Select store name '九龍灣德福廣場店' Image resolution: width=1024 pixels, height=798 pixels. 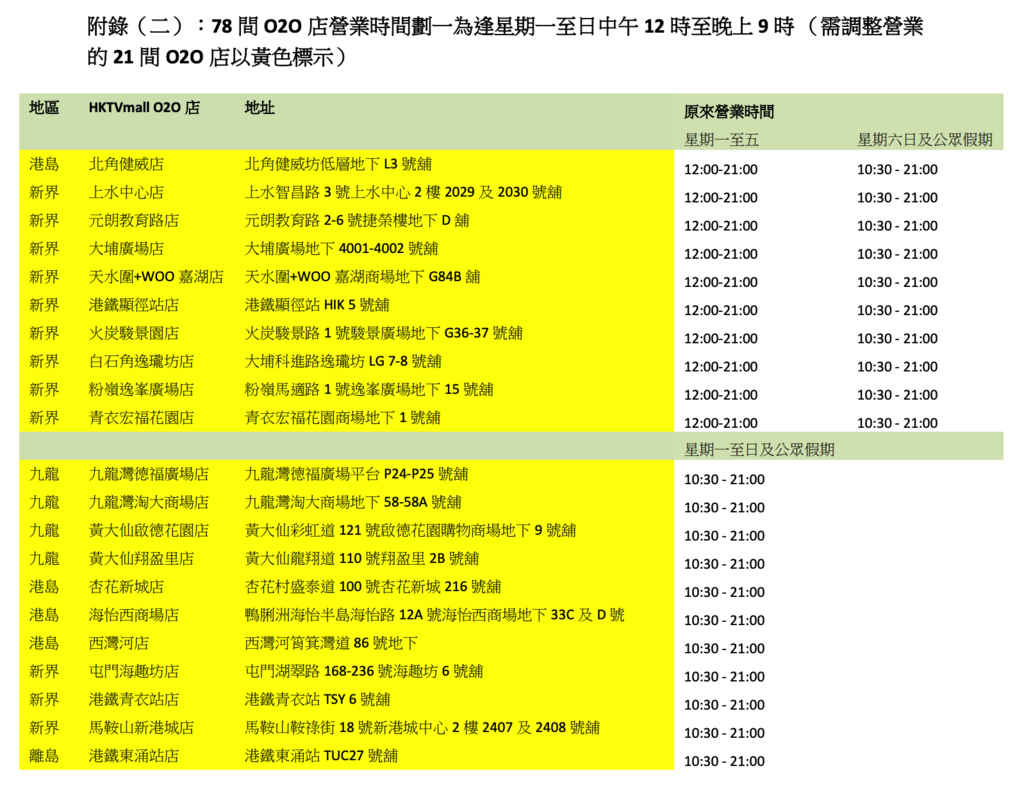pos(149,473)
